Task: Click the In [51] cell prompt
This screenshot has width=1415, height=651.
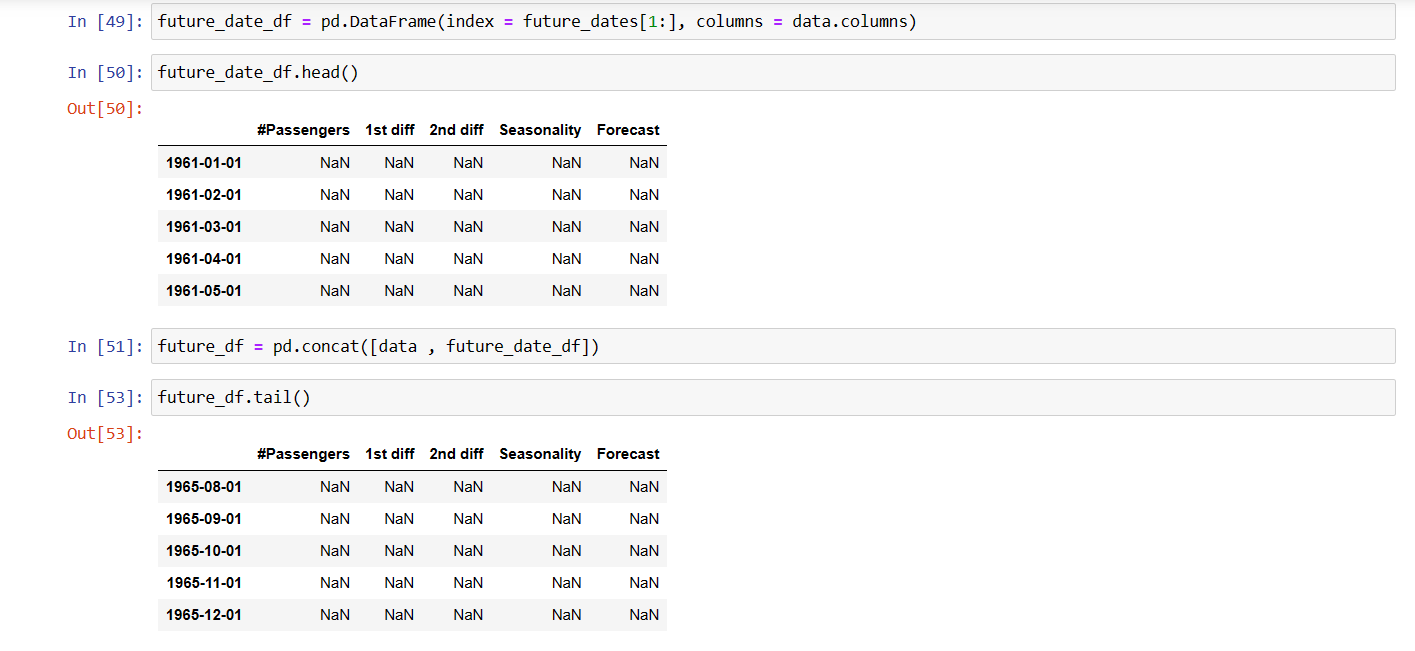Action: (x=106, y=346)
